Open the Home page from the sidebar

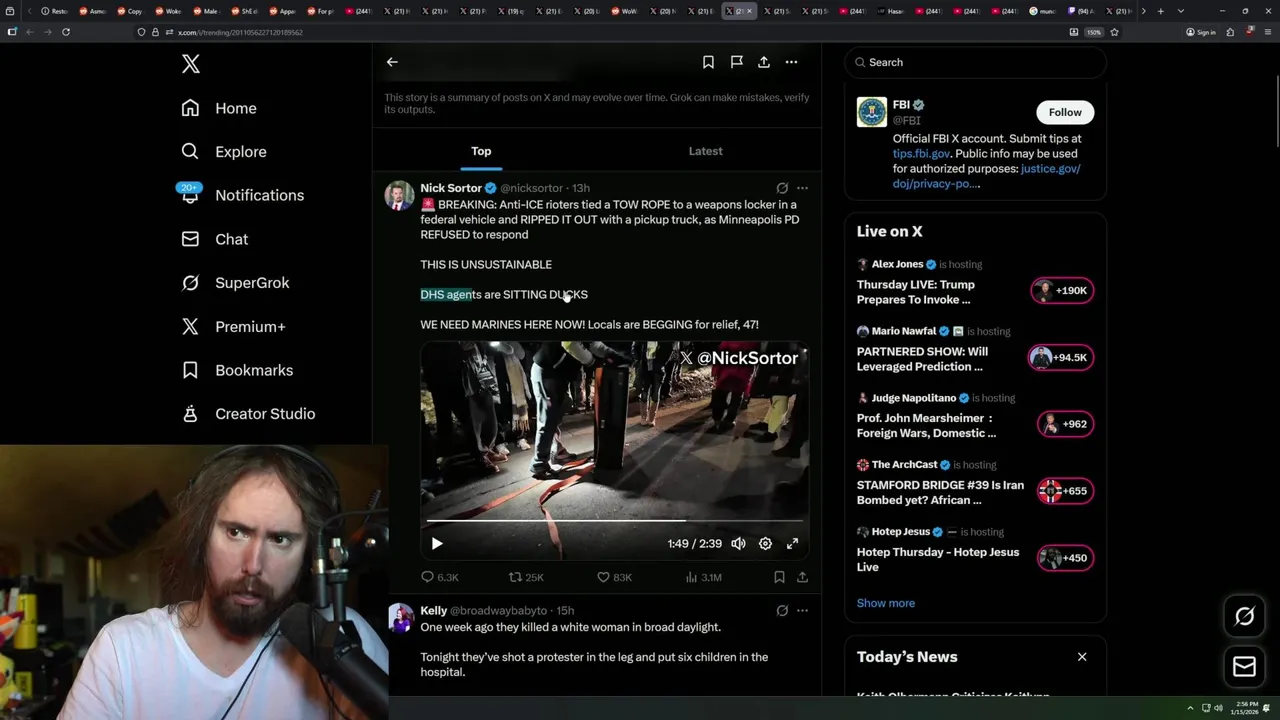pyautogui.click(x=219, y=108)
